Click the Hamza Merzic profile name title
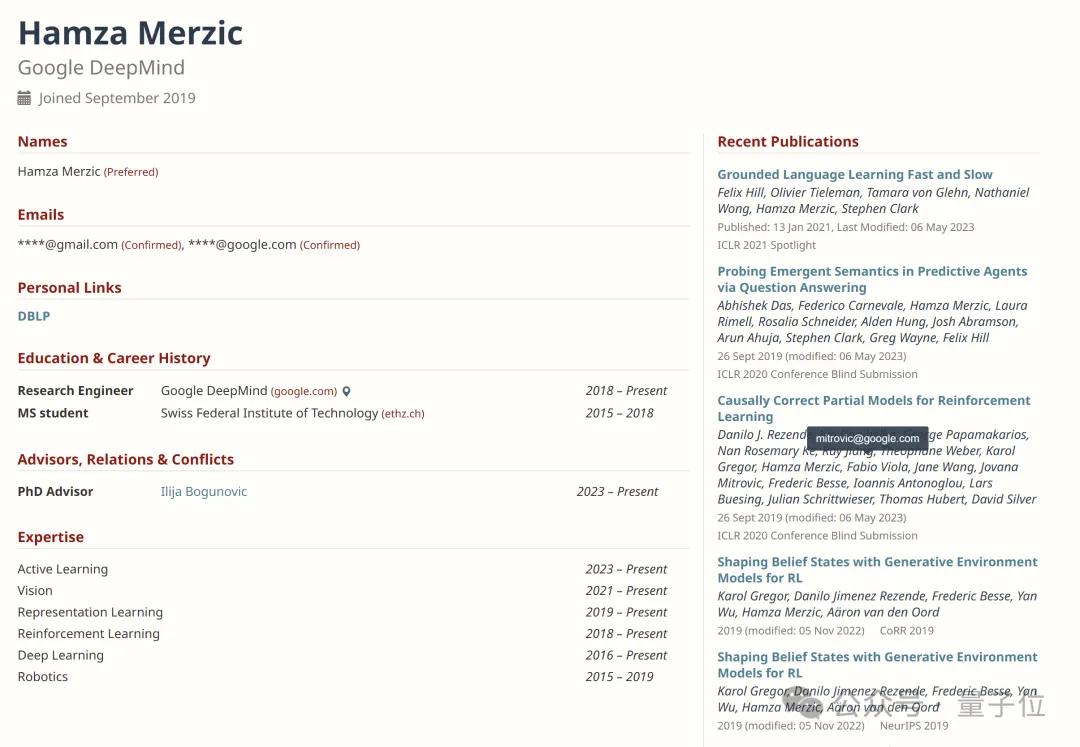 [130, 33]
